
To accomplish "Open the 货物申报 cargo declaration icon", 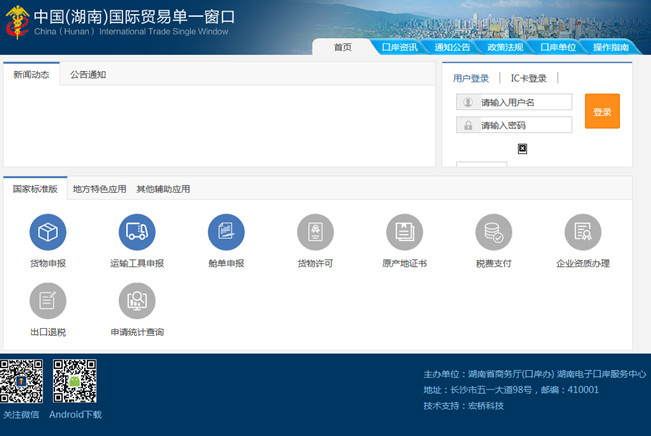I will [48, 232].
